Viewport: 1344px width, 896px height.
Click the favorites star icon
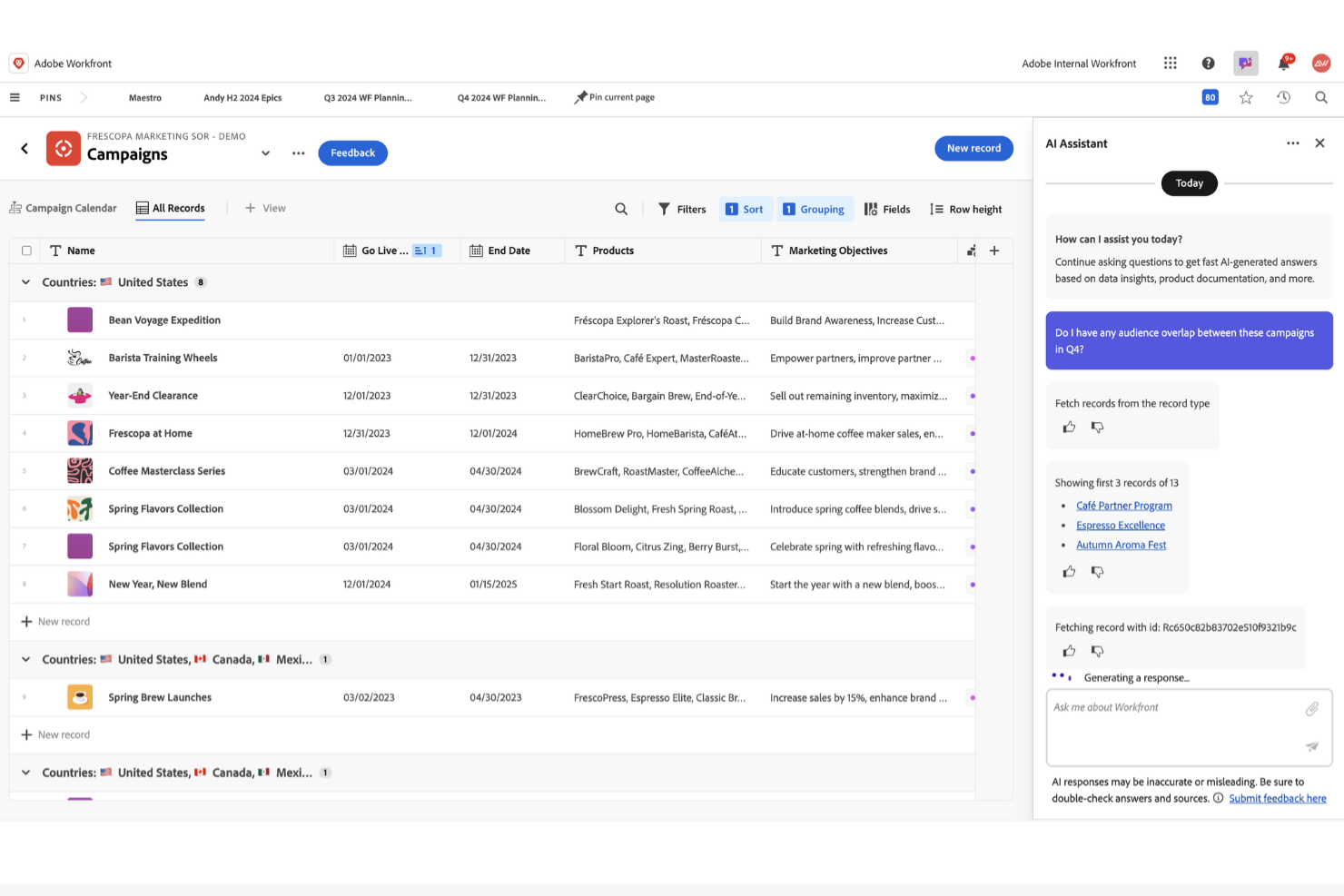(1246, 97)
